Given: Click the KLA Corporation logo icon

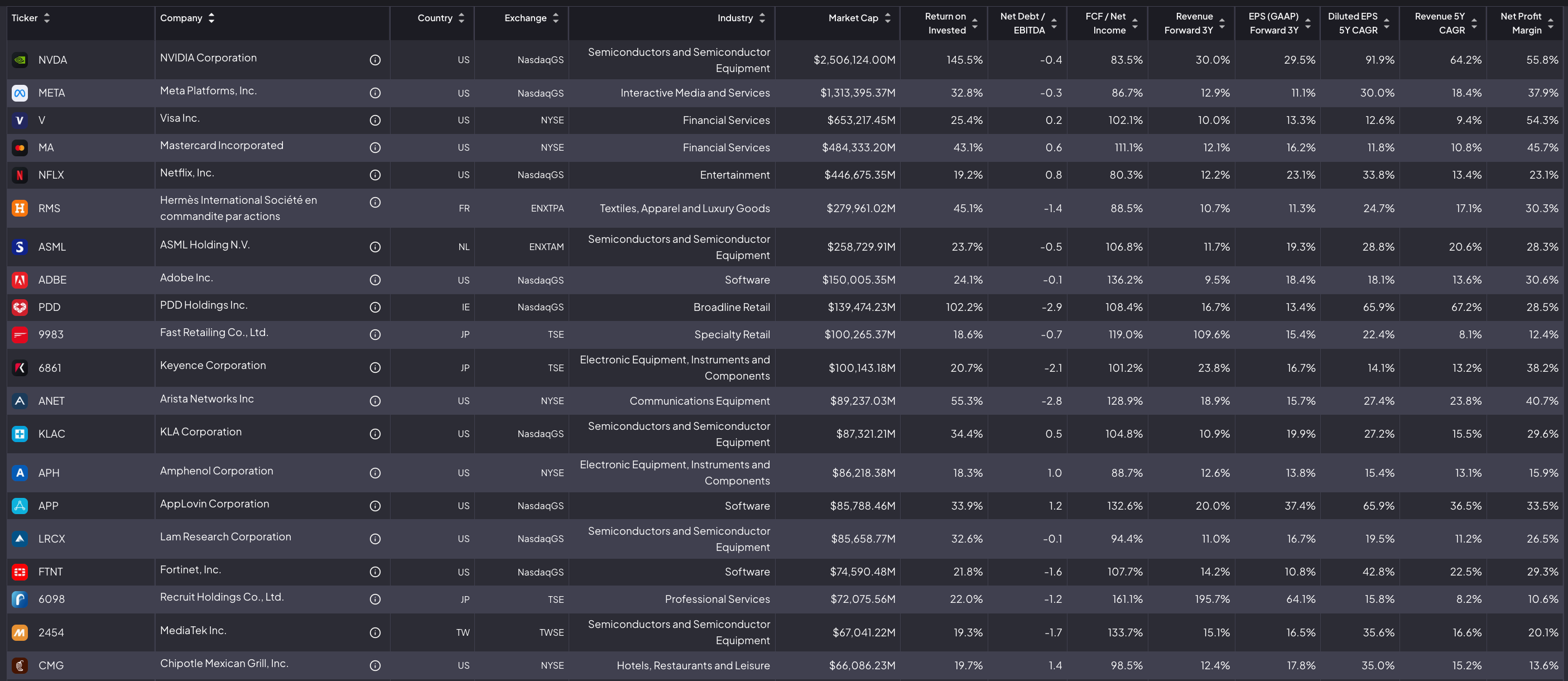Looking at the screenshot, I should (20, 434).
